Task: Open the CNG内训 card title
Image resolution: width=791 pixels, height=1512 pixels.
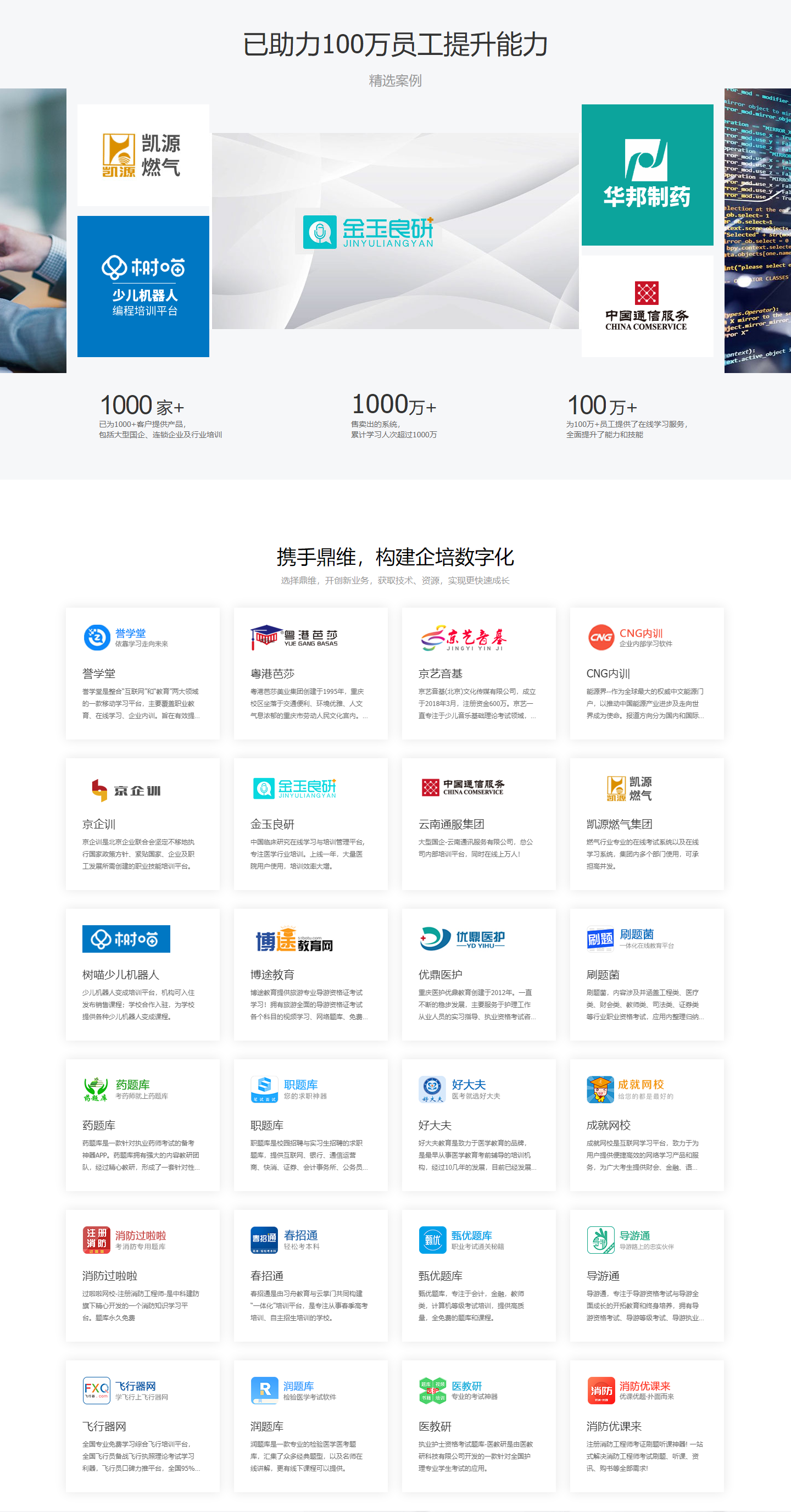Action: tap(608, 673)
